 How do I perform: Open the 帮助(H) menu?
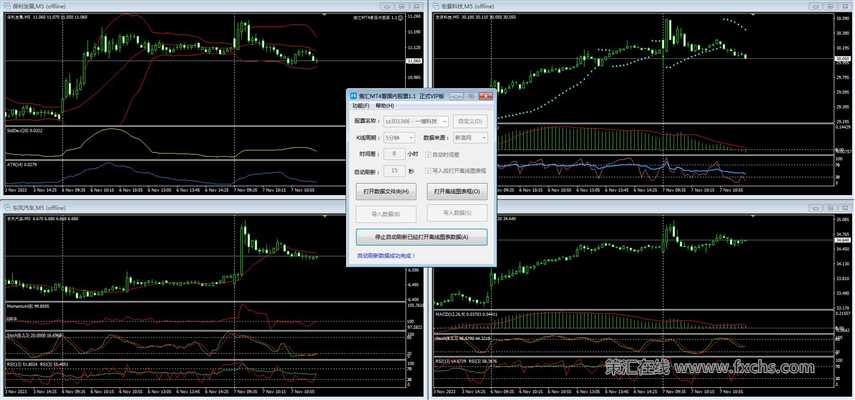(385, 105)
